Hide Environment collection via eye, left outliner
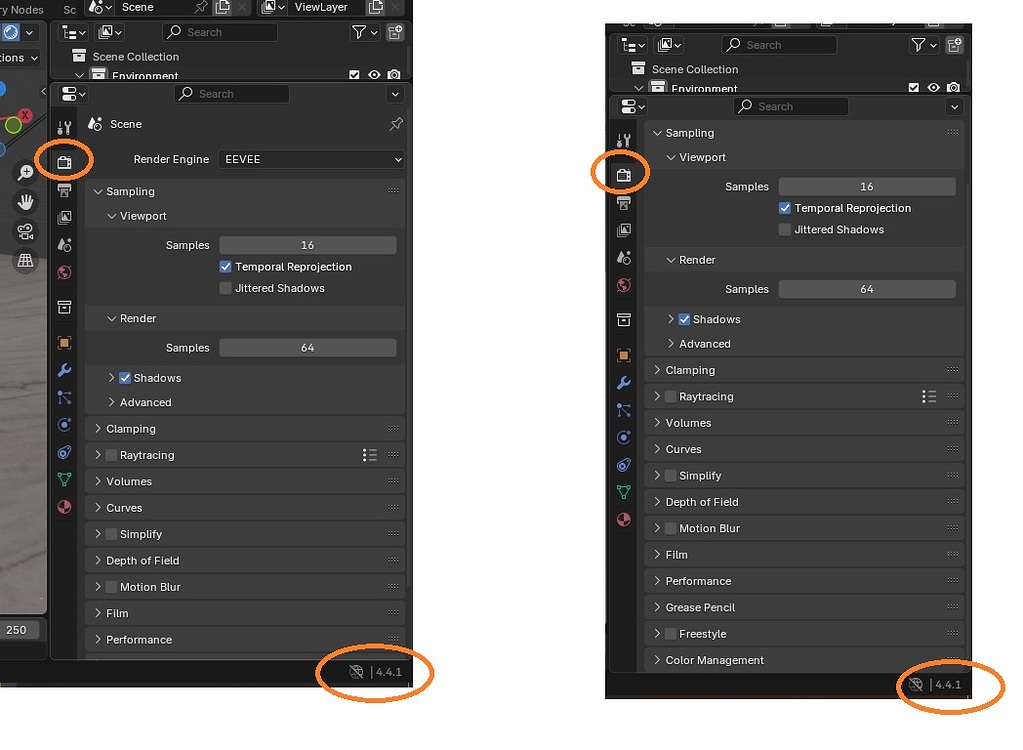This screenshot has width=1023, height=750. (x=374, y=75)
